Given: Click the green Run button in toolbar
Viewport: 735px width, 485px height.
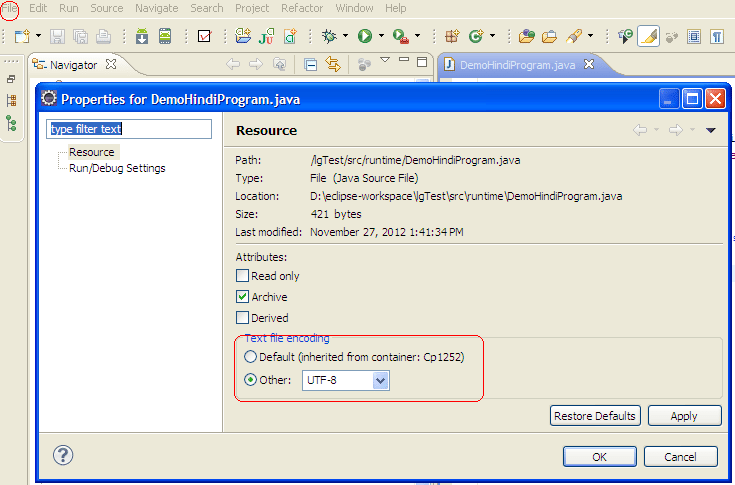Looking at the screenshot, I should (365, 36).
